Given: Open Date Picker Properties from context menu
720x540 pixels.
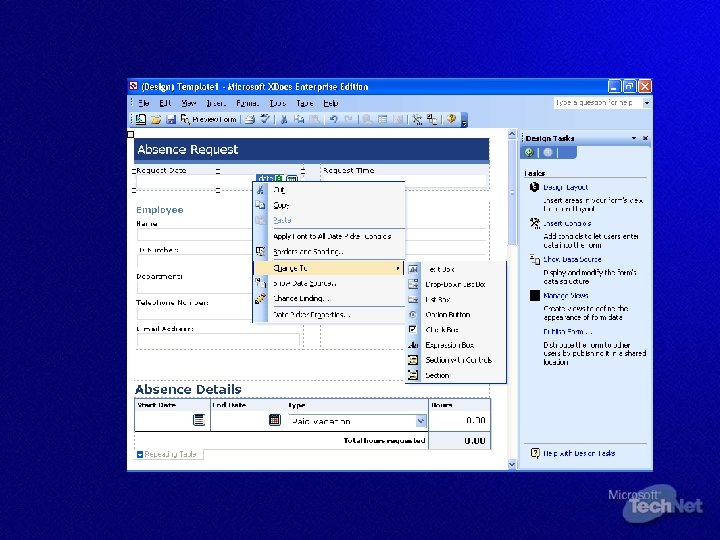Looking at the screenshot, I should pyautogui.click(x=329, y=315).
